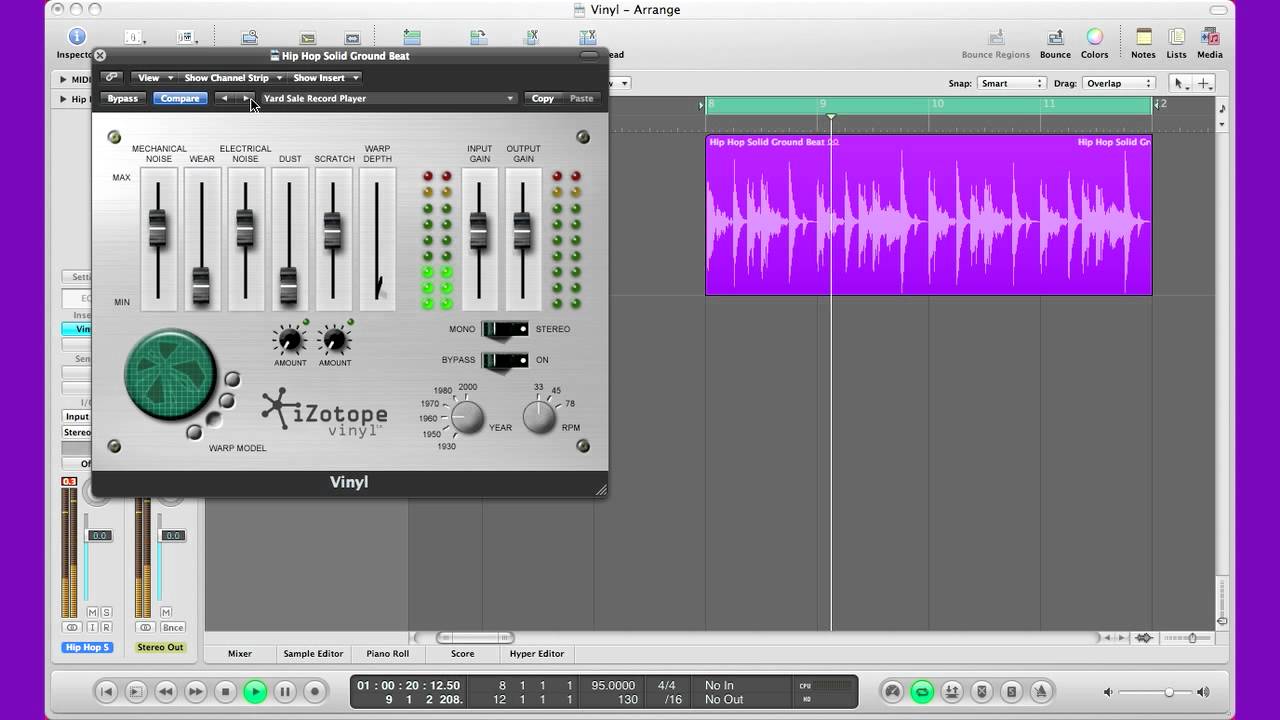
Task: Switch to the Score tab
Action: coord(462,653)
